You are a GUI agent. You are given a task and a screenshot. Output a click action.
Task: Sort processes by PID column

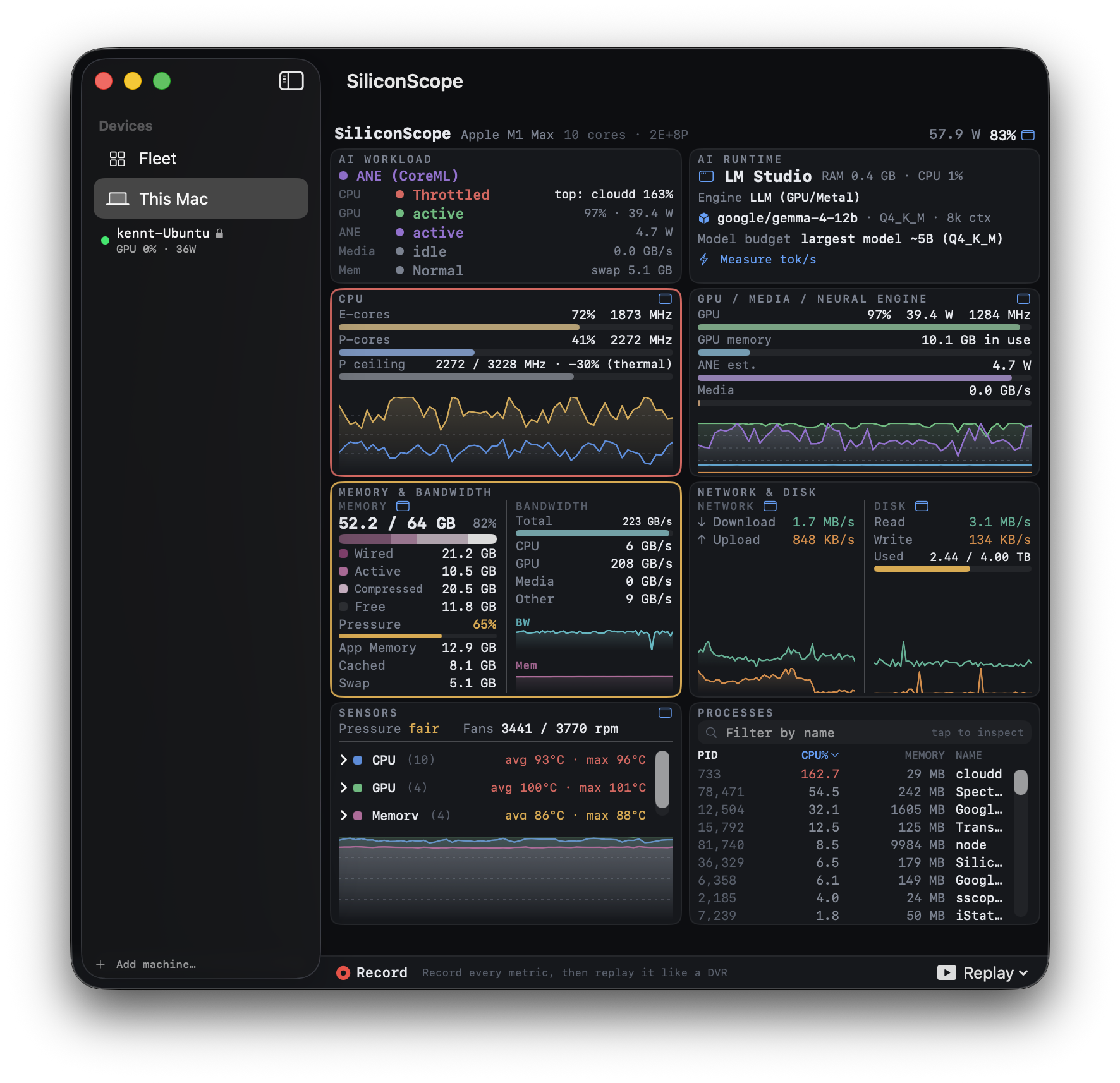click(707, 756)
